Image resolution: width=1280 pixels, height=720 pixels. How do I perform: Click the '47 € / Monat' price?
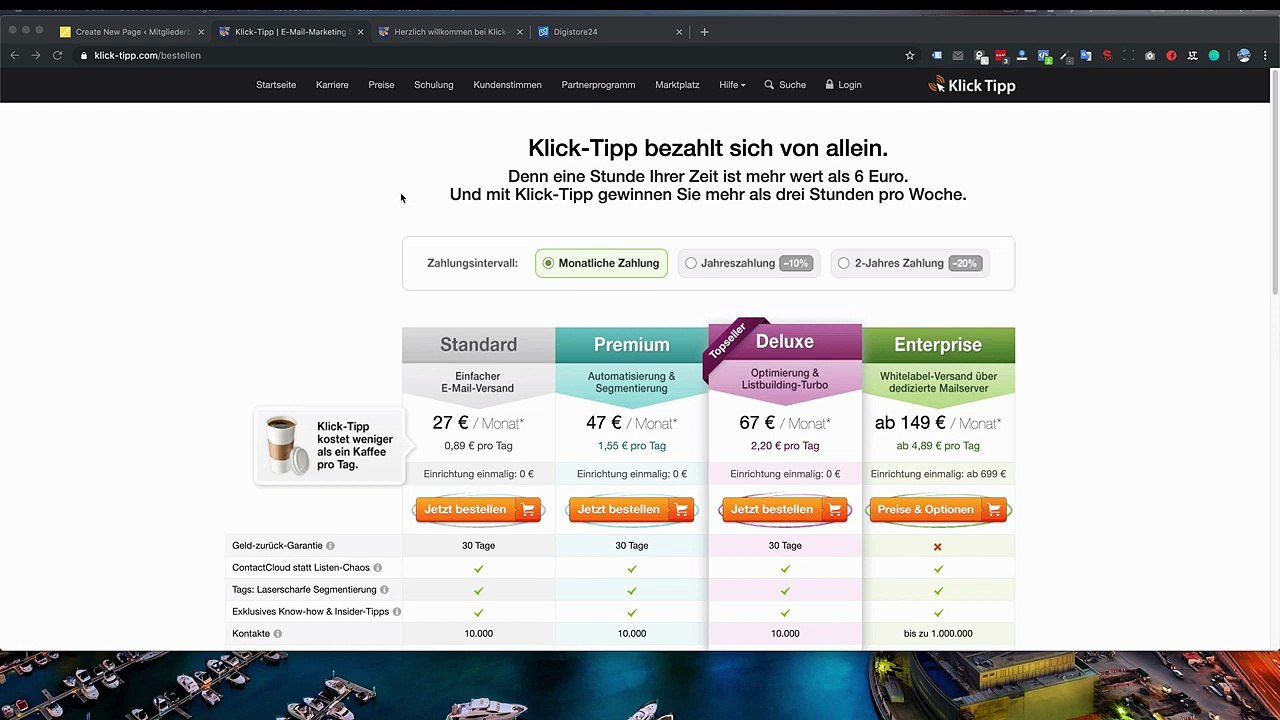tap(631, 423)
